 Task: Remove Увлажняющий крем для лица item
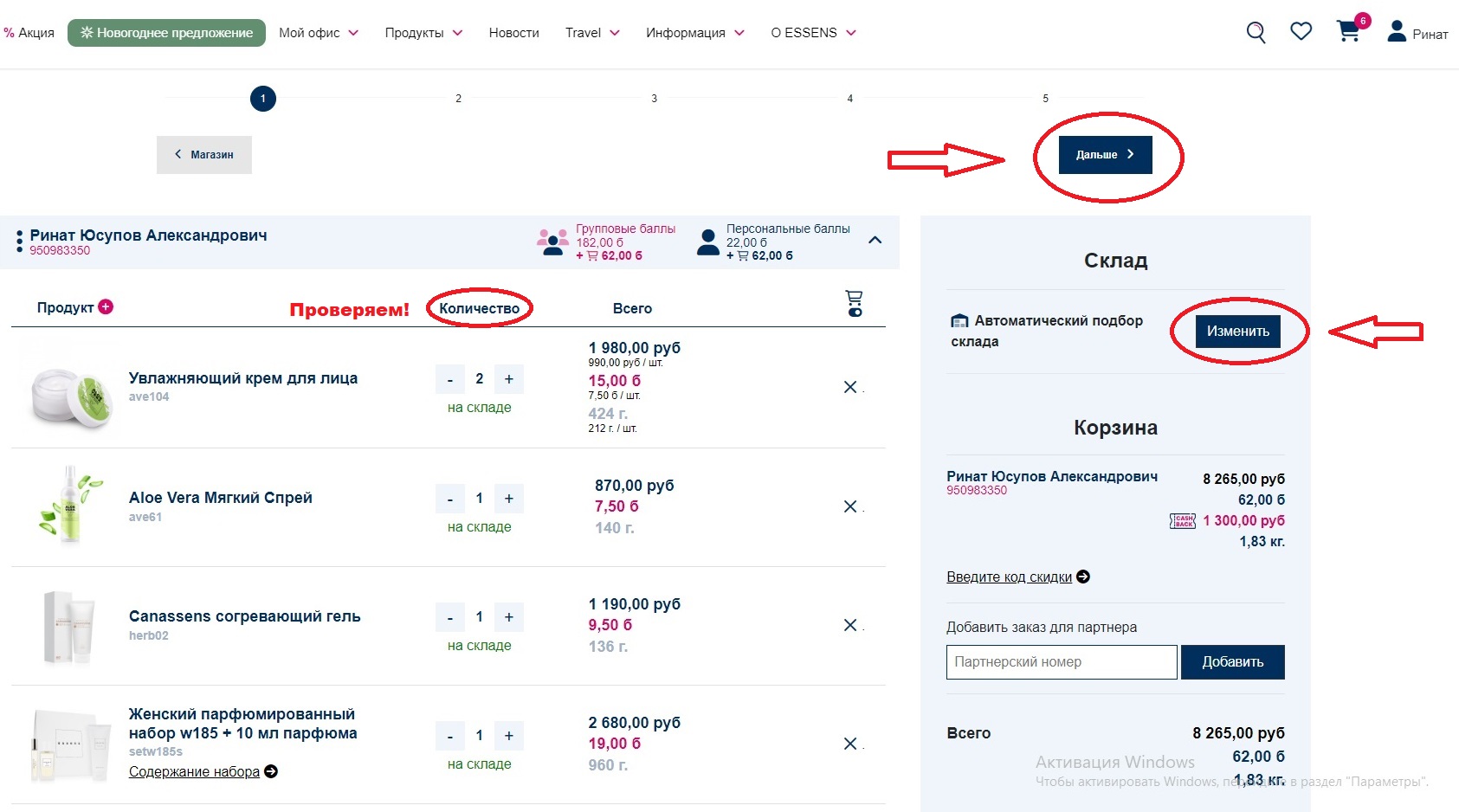(850, 387)
